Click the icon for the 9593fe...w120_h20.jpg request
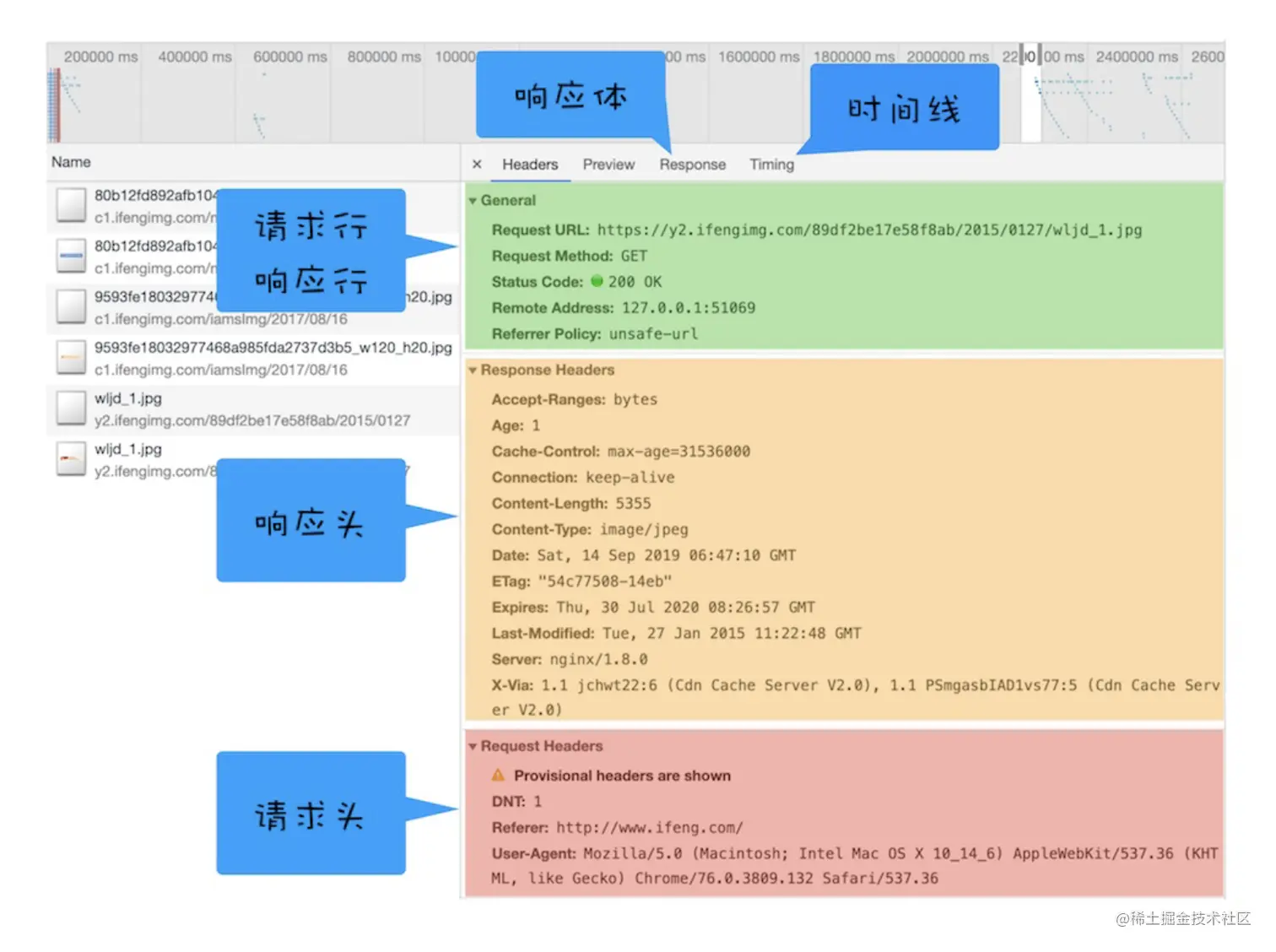This screenshot has height=952, width=1276. point(70,357)
